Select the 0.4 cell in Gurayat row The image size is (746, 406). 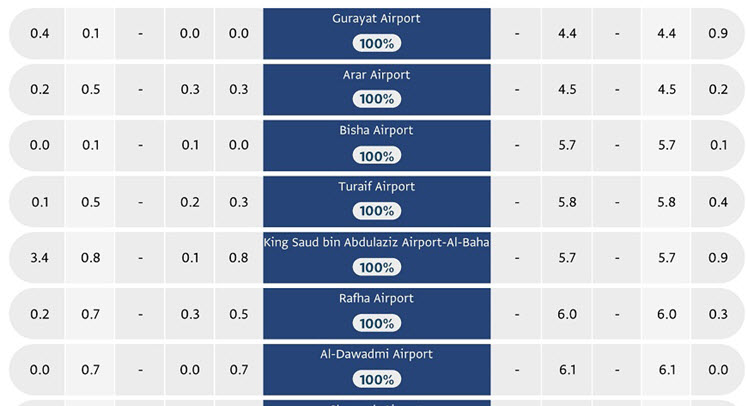click(40, 34)
